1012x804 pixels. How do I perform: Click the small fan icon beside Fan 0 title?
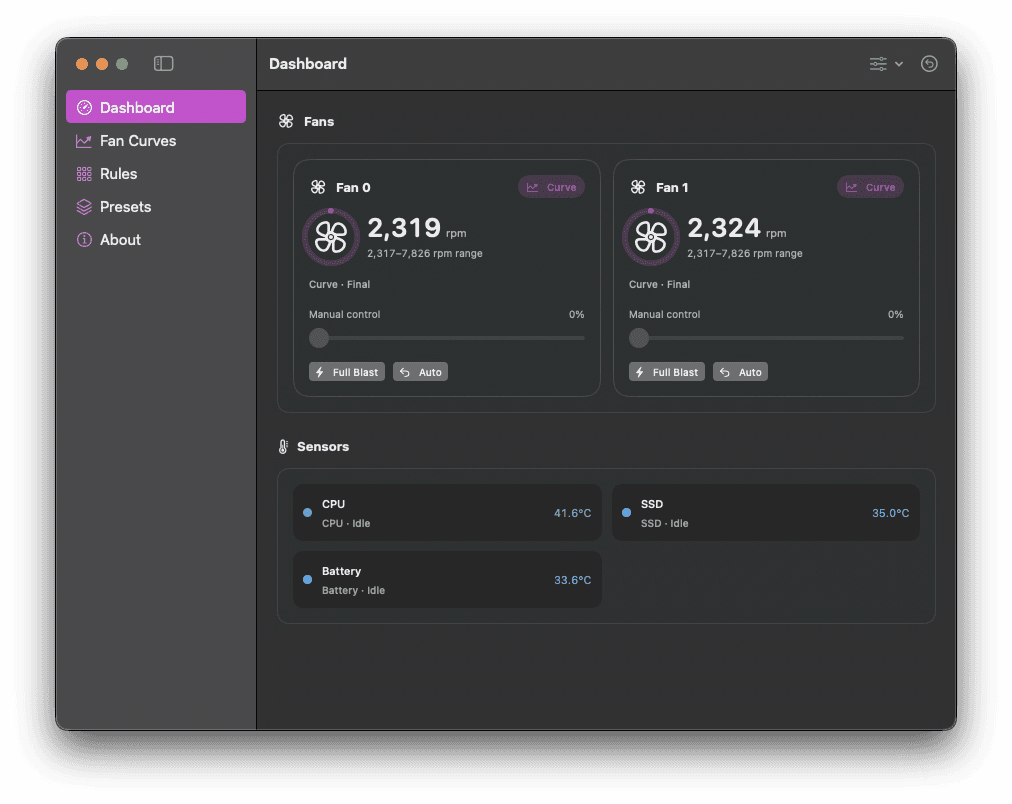point(318,187)
